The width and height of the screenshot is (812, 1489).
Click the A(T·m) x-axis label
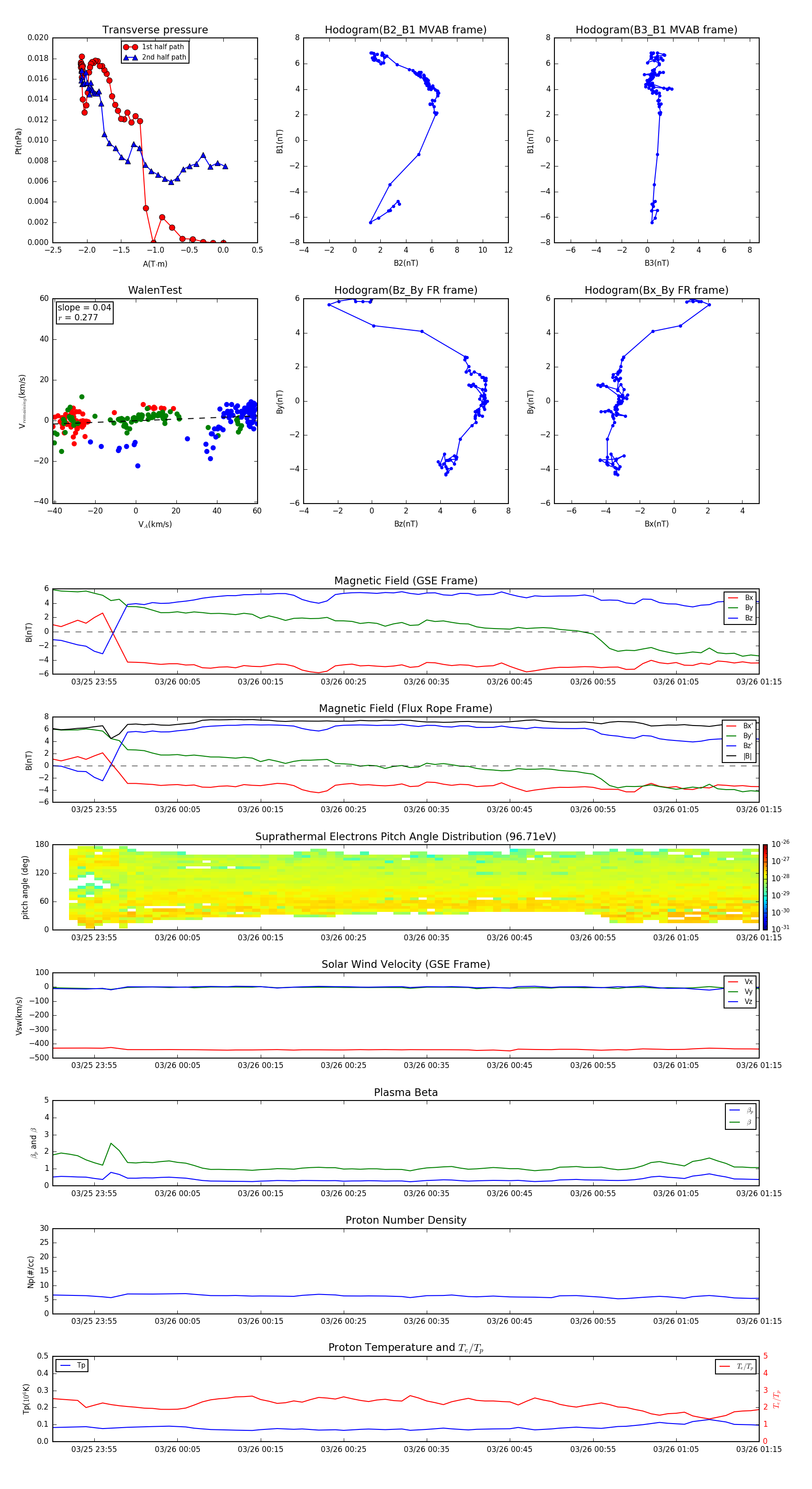click(155, 264)
